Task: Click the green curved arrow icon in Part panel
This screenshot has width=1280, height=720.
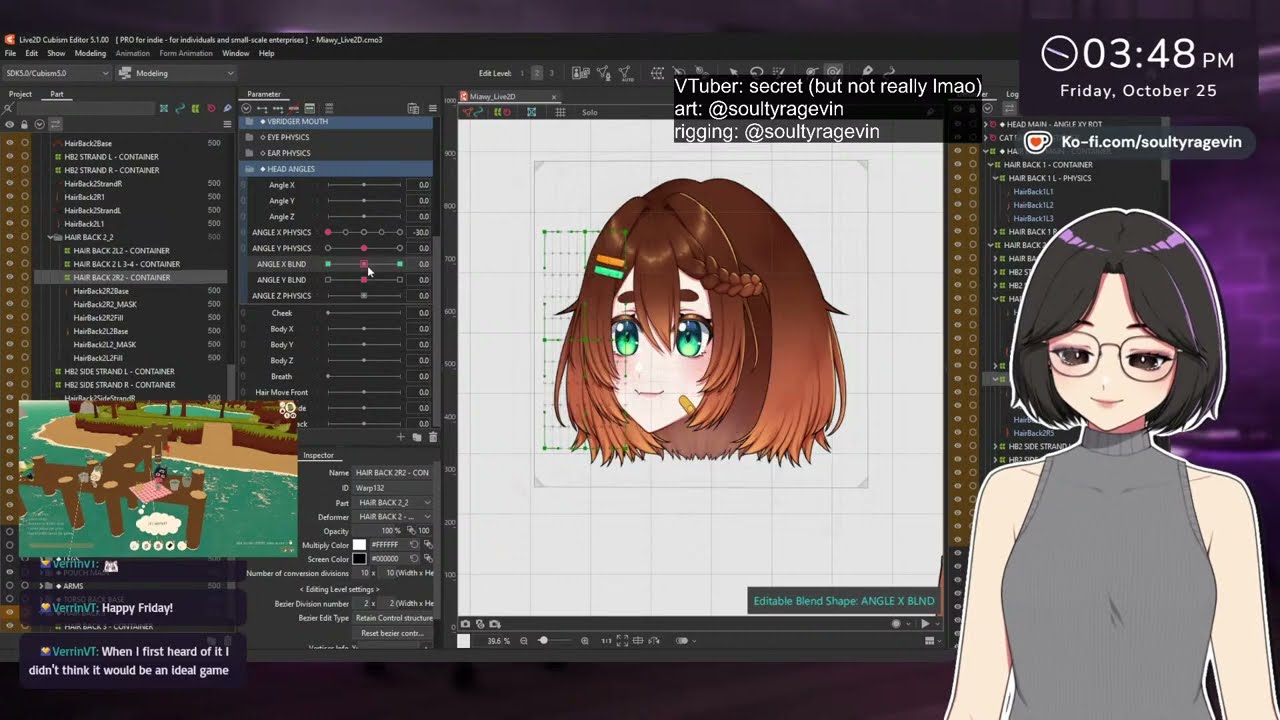Action: pyautogui.click(x=180, y=108)
